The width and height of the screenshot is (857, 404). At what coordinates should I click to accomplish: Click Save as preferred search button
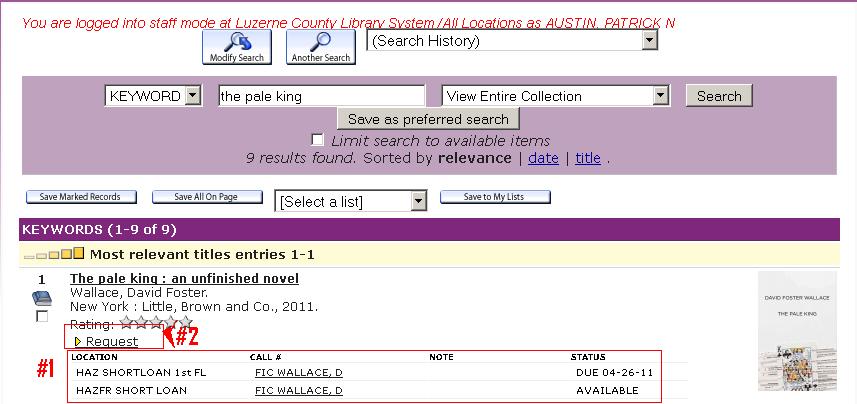tap(428, 119)
